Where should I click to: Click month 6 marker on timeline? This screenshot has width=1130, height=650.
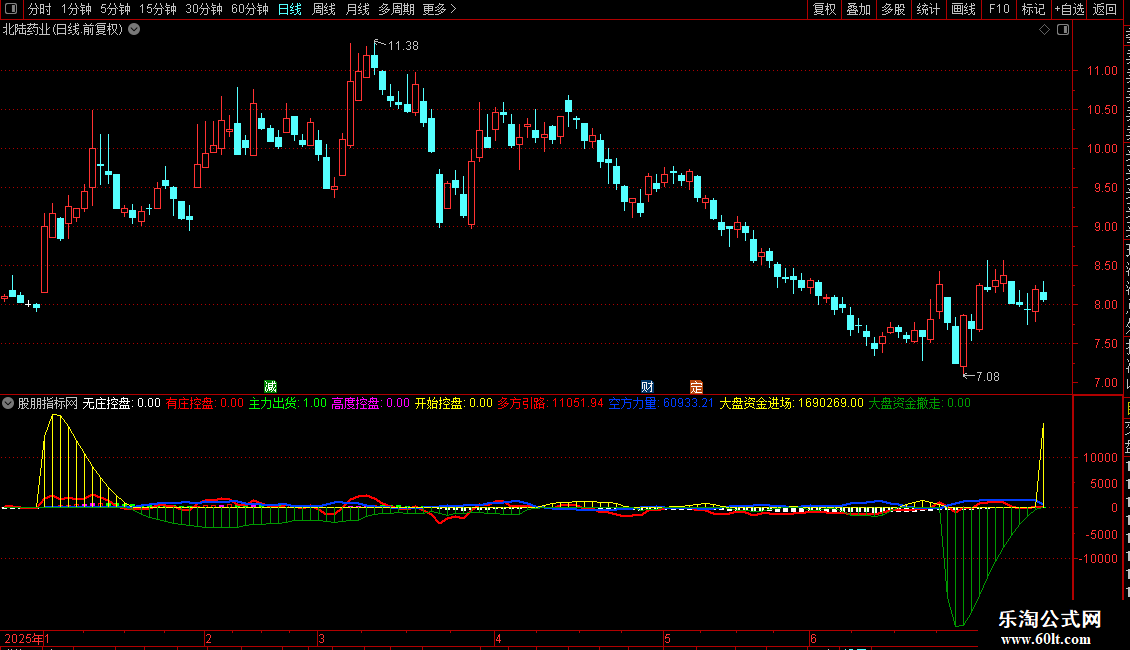pos(813,639)
